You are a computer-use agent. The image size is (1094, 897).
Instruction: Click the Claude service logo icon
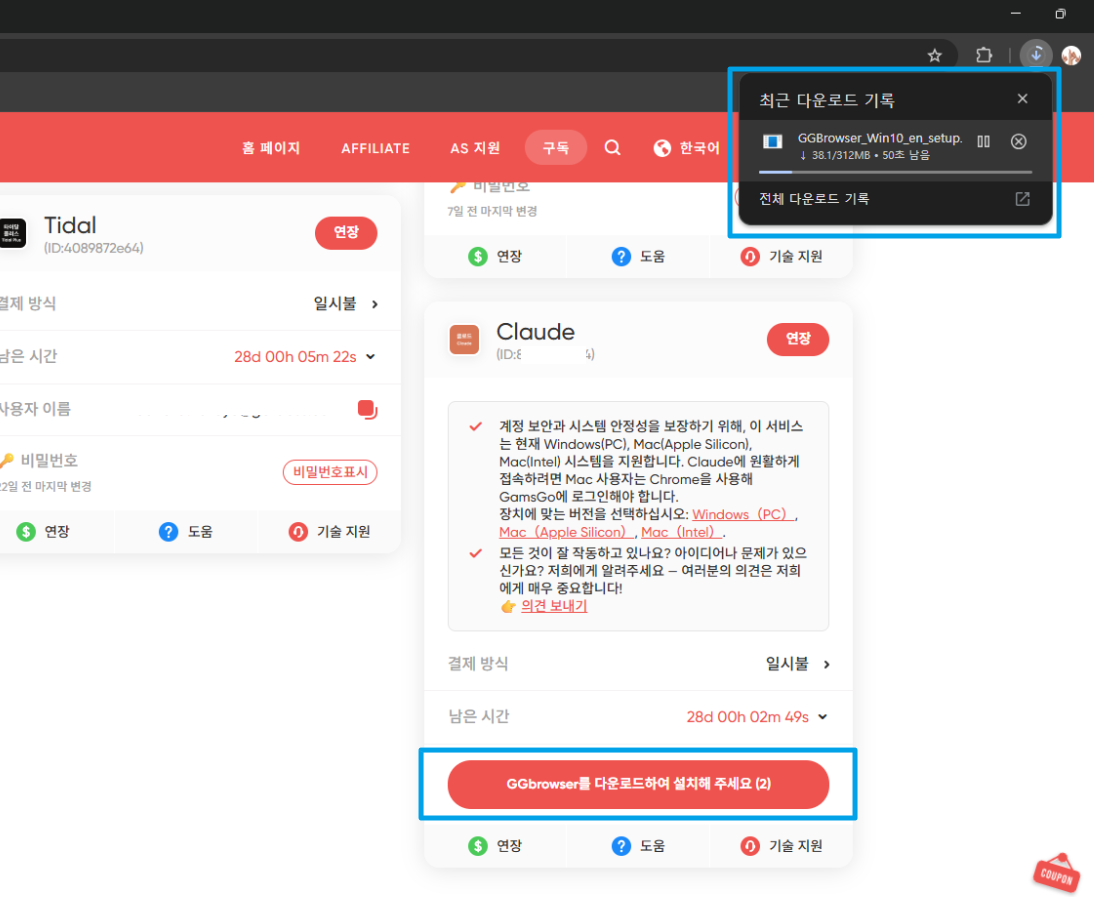464,340
